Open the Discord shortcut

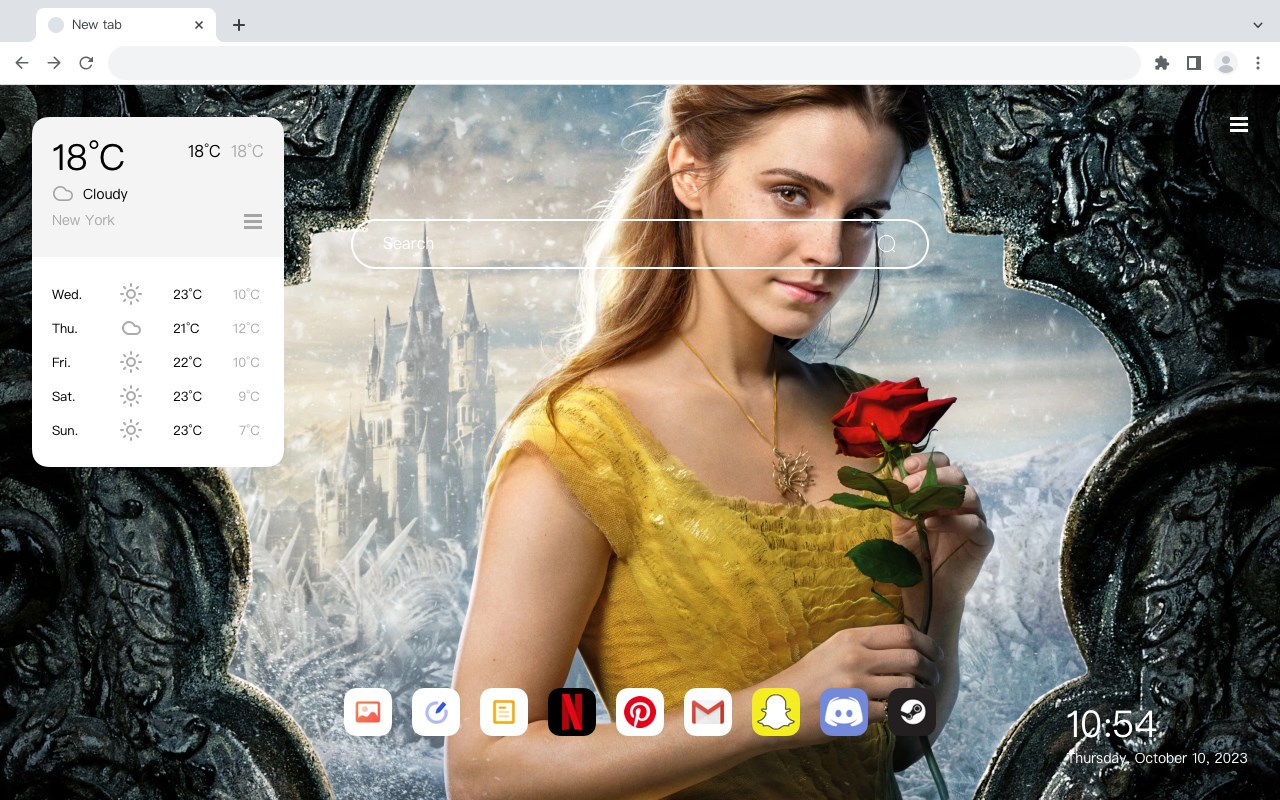tap(844, 712)
